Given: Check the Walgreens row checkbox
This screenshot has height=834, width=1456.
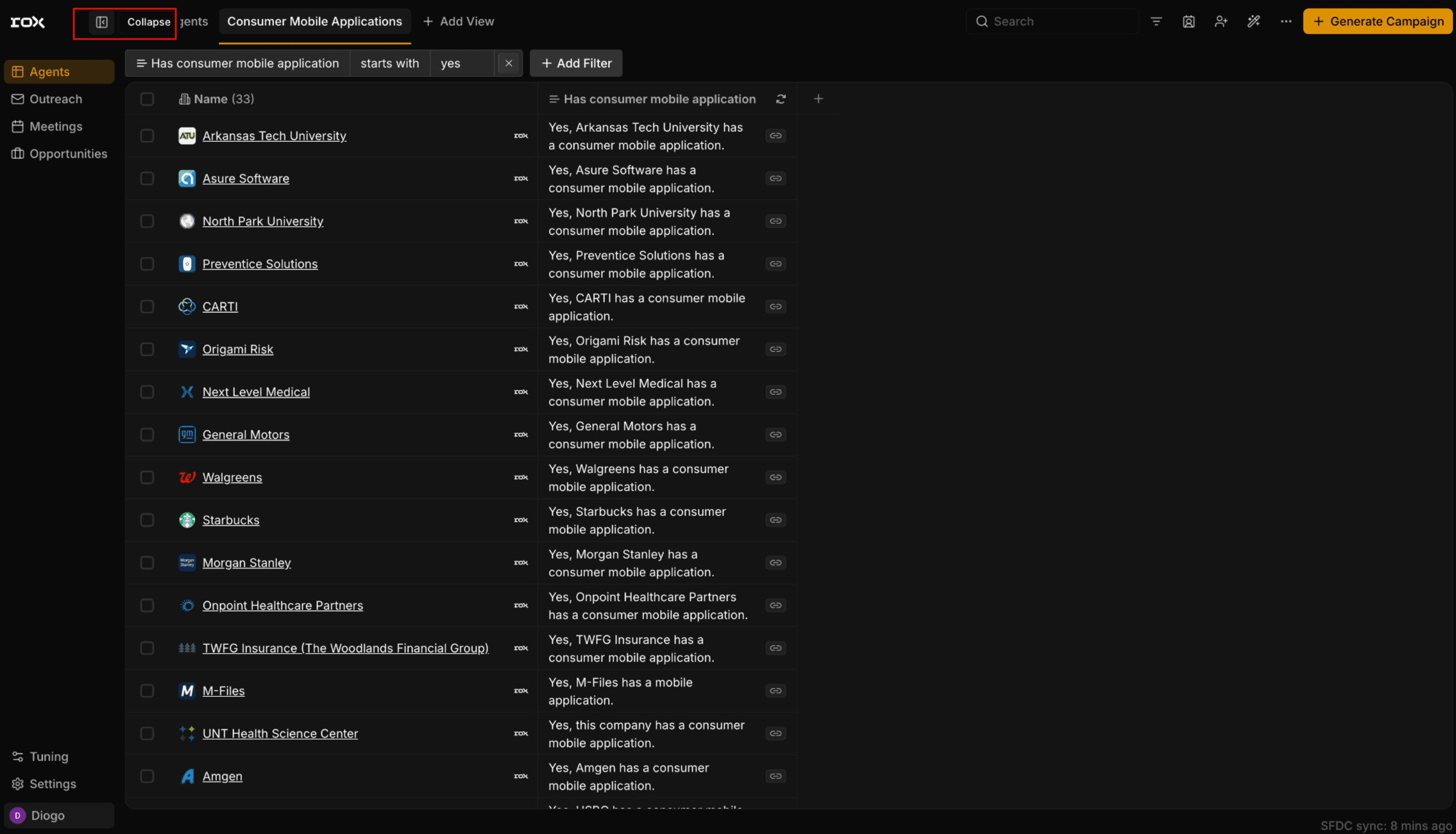Looking at the screenshot, I should coord(147,477).
